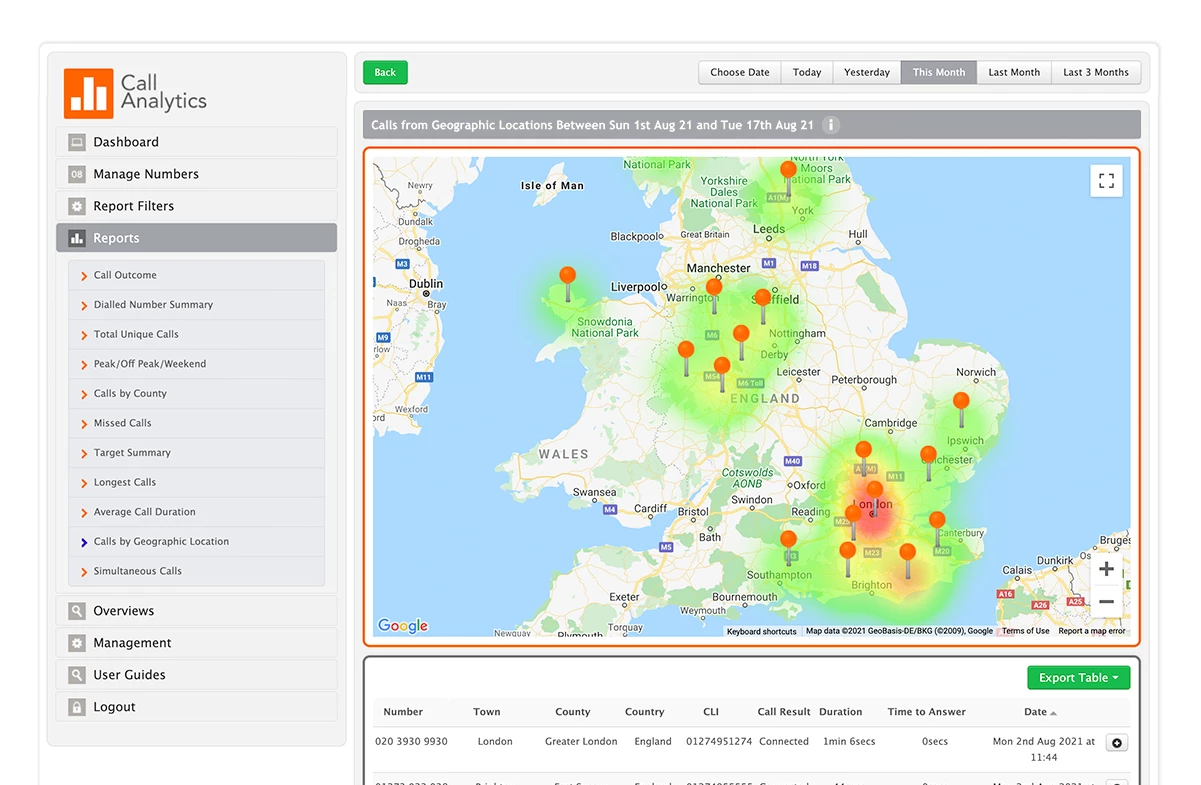Select the Last 3 Months tab
Image resolution: width=1201 pixels, height=785 pixels.
tap(1095, 72)
